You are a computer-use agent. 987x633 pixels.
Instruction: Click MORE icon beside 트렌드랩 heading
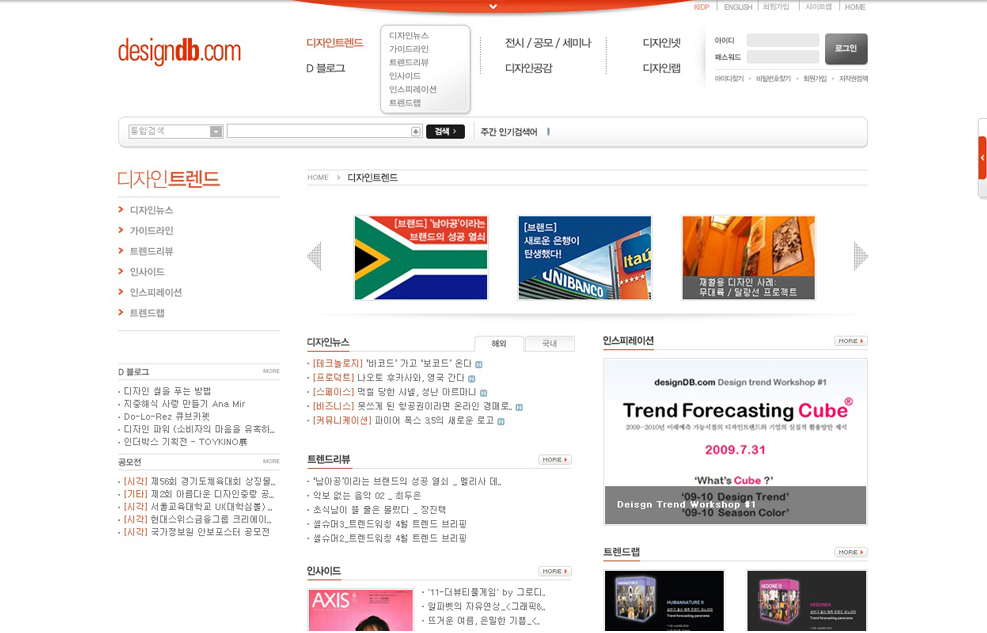851,552
